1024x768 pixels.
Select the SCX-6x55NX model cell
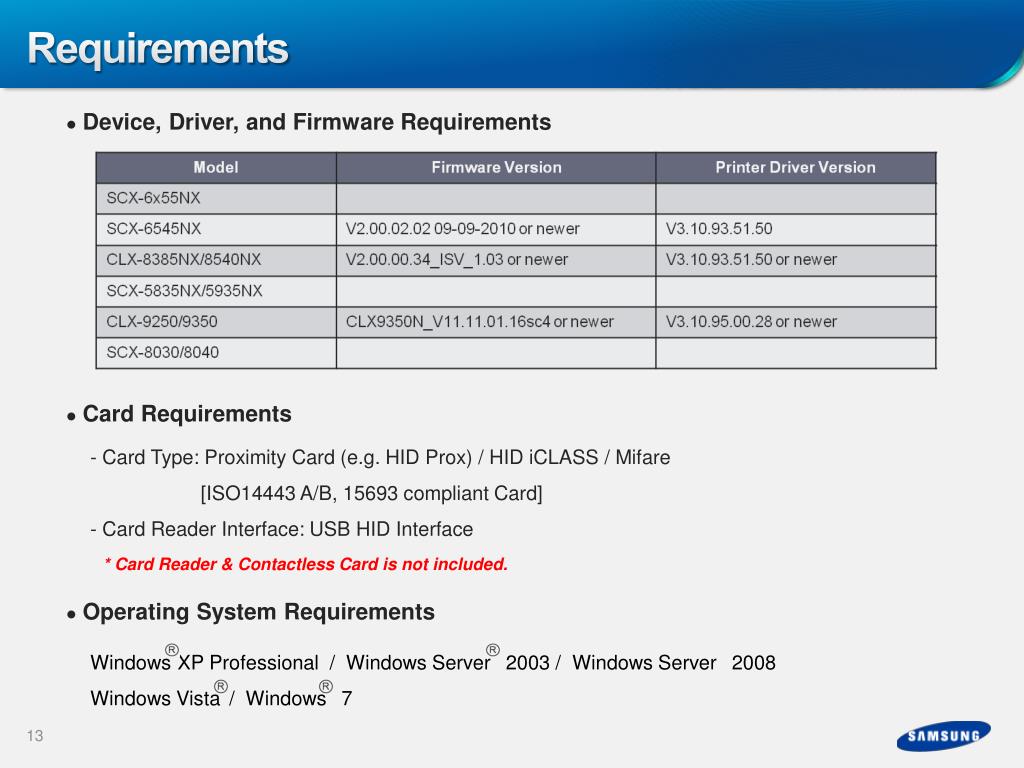coord(216,199)
